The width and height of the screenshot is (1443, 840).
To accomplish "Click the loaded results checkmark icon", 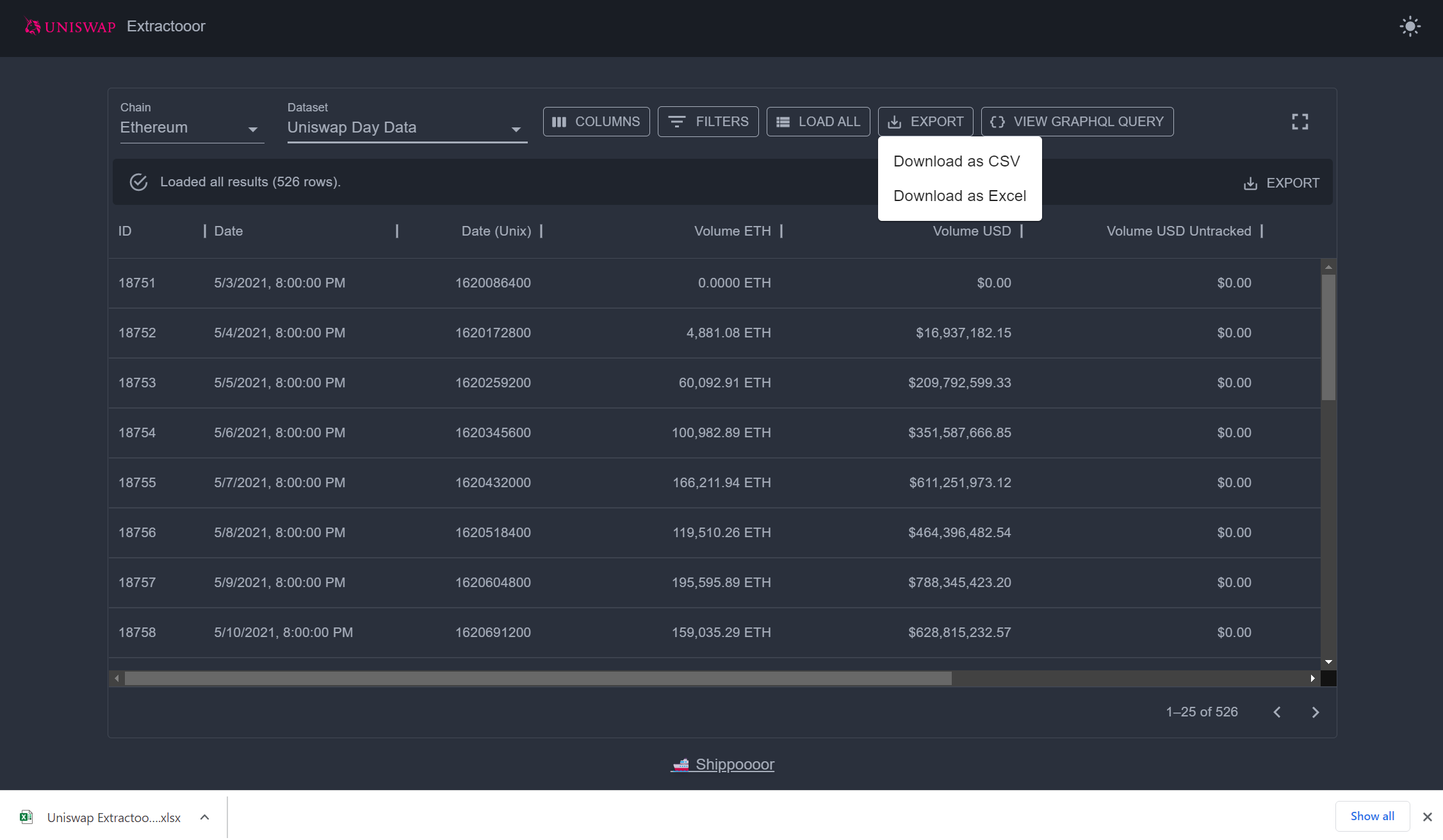I will pos(138,182).
